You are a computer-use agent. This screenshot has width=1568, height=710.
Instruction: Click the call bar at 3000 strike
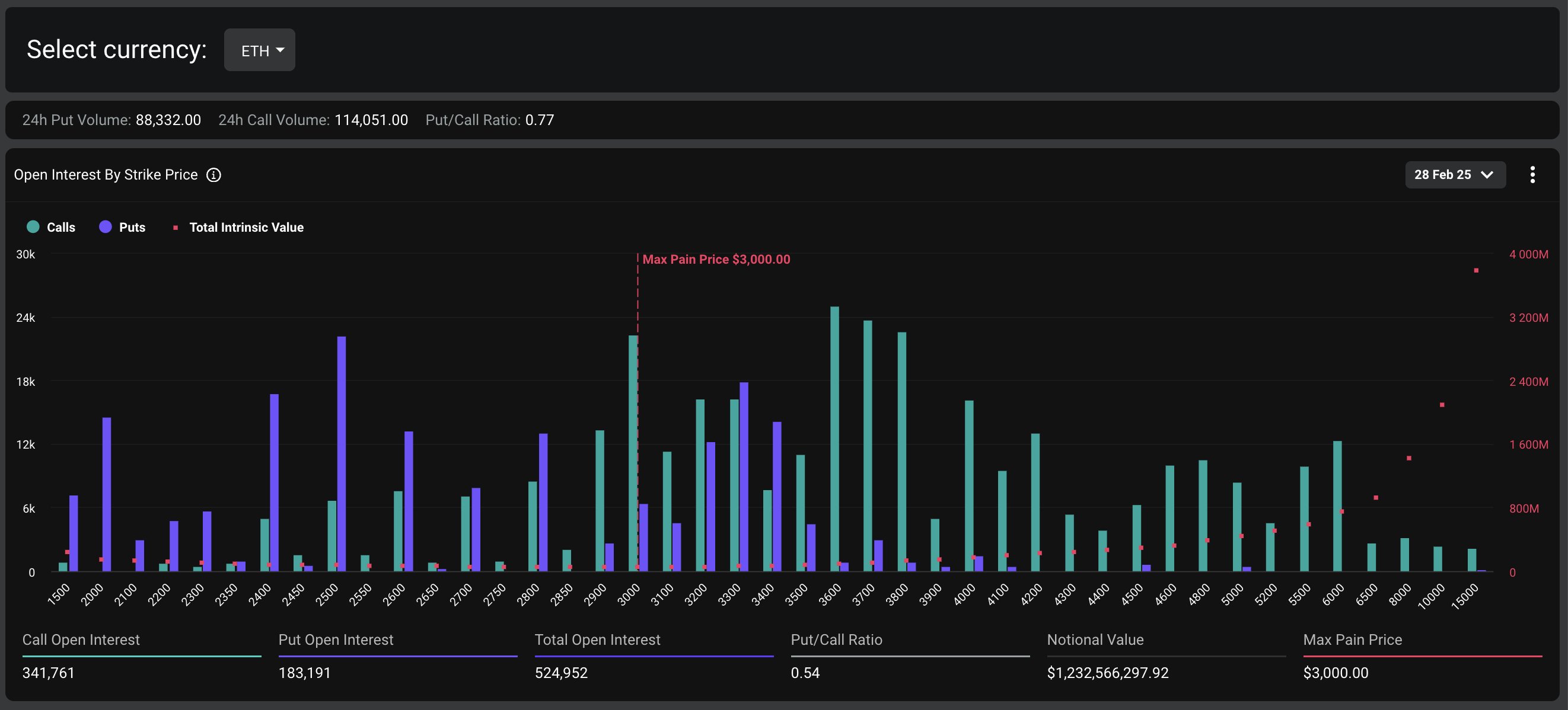[x=633, y=453]
